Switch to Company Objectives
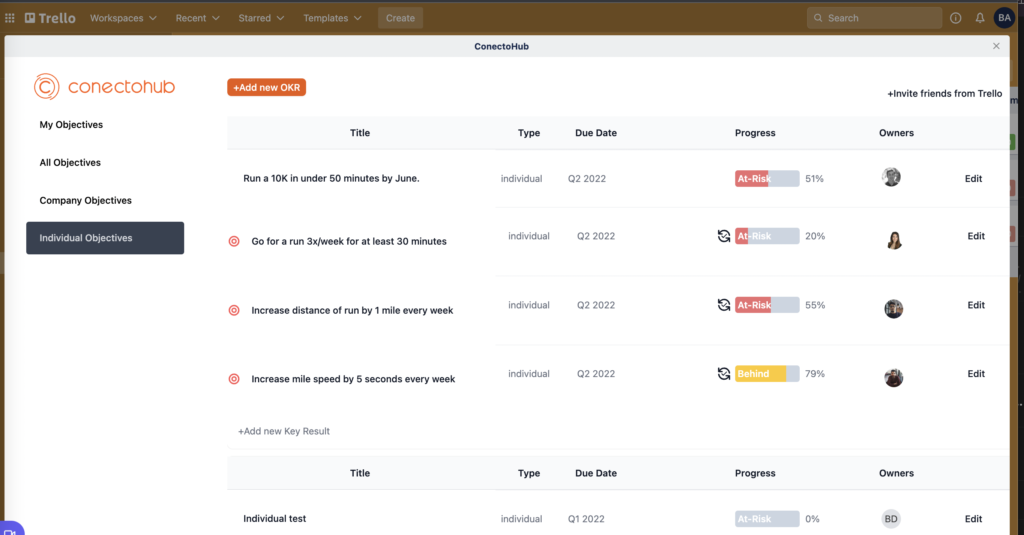Screen dimensions: 1024x535 point(86,201)
